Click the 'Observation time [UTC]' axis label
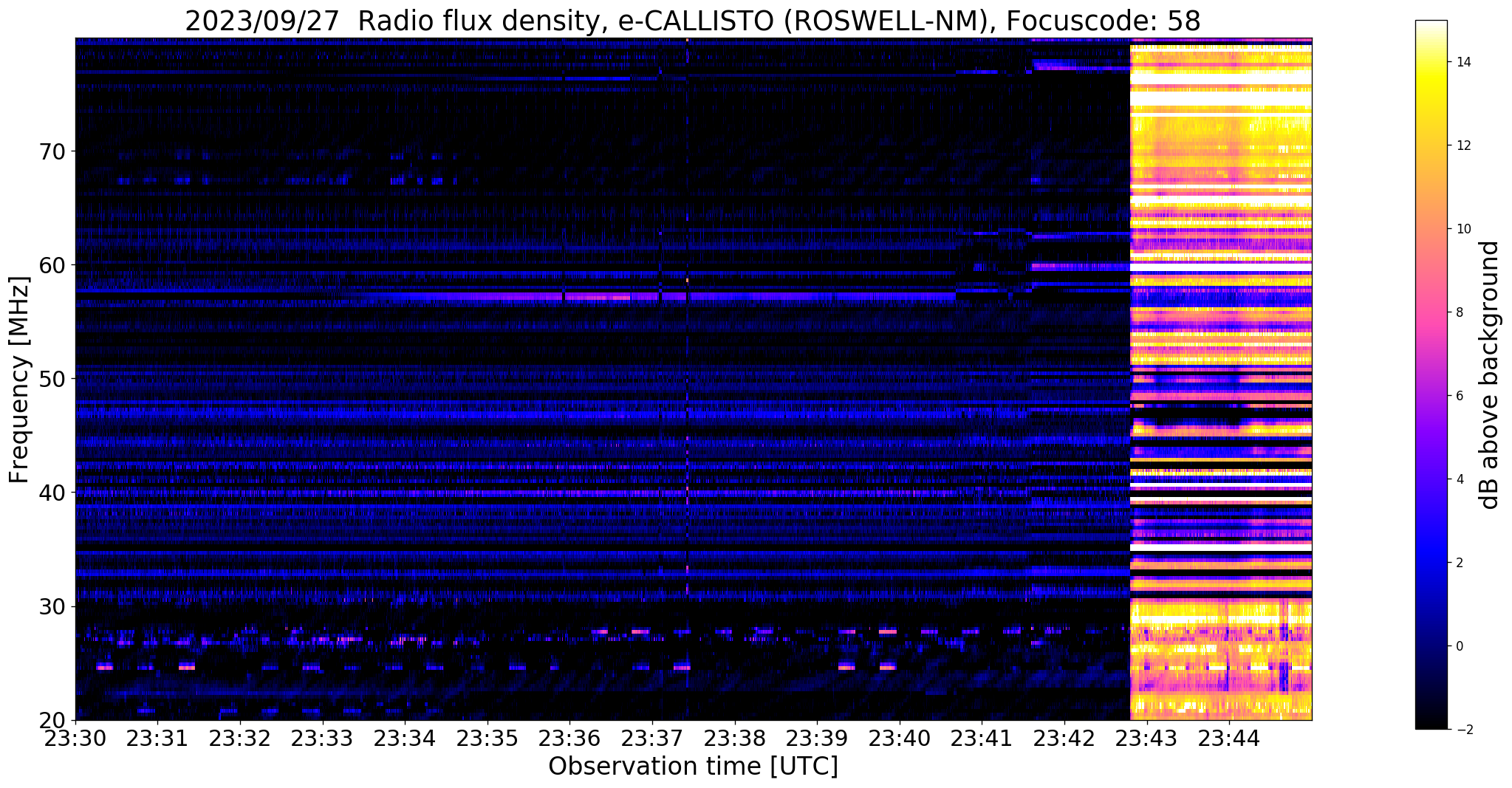Viewport: 1512px width, 788px height. coord(693,767)
